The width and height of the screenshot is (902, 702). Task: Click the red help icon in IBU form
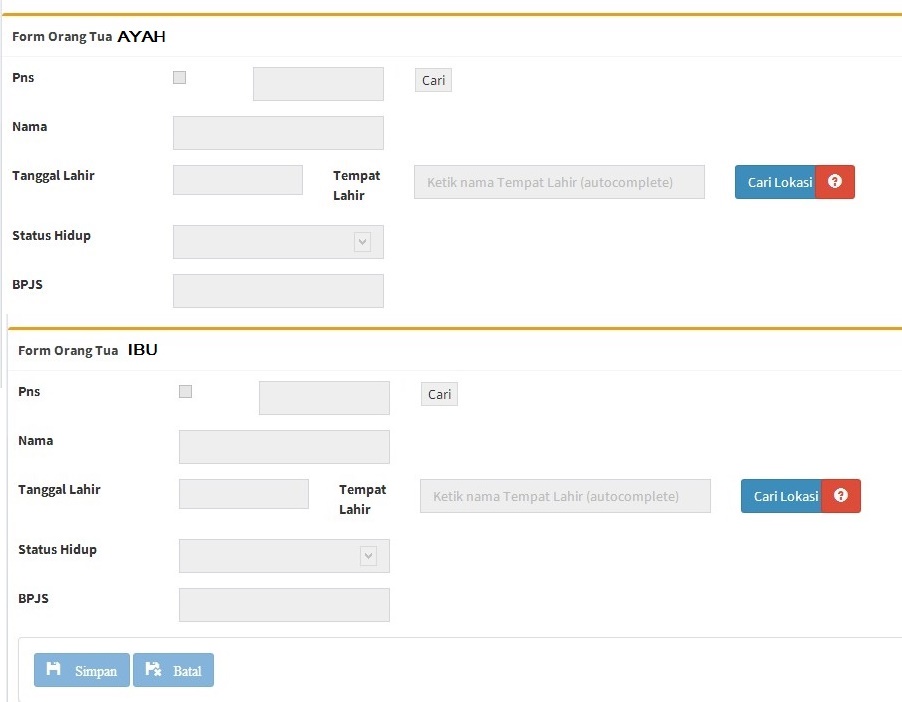(841, 495)
